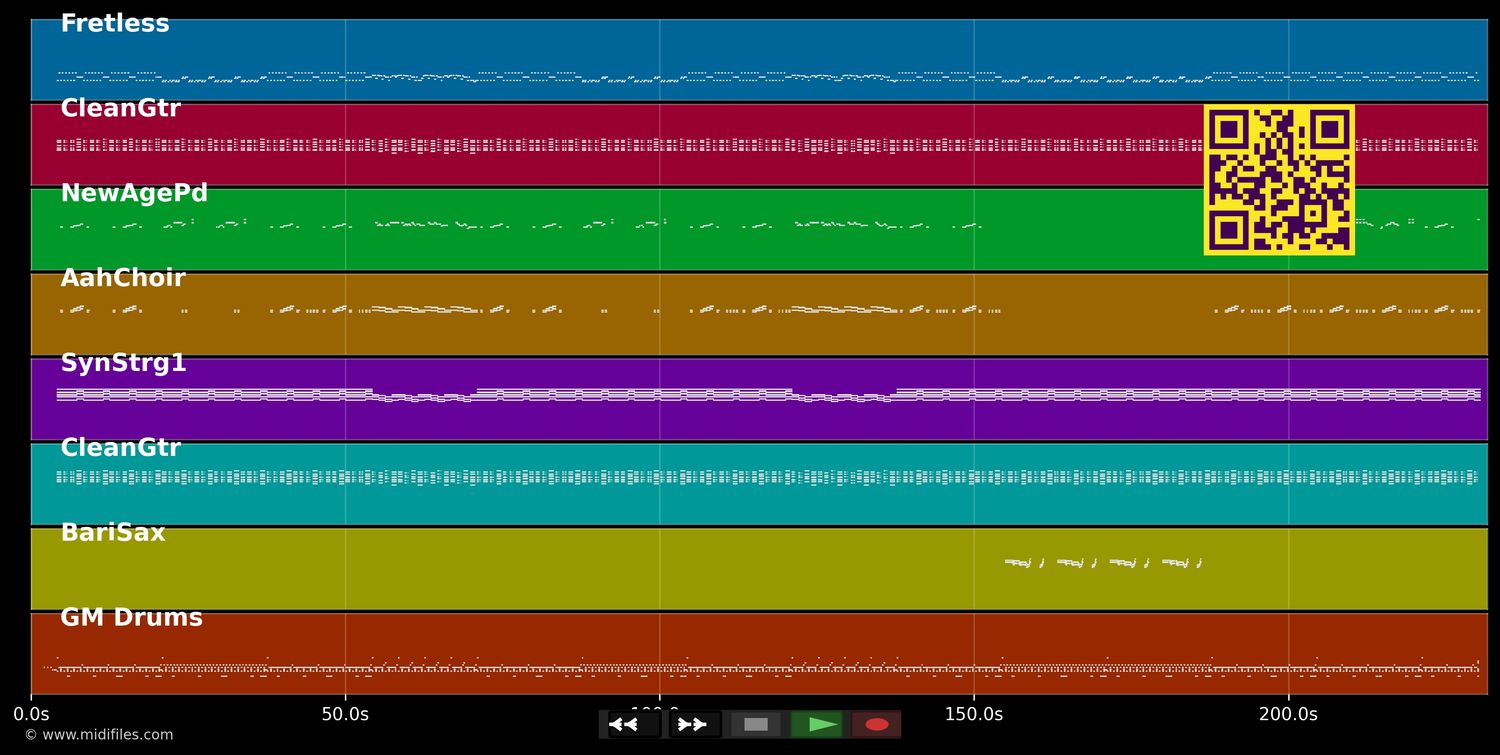The image size is (1500, 755).
Task: Pick the BariSax track label
Action: [113, 534]
